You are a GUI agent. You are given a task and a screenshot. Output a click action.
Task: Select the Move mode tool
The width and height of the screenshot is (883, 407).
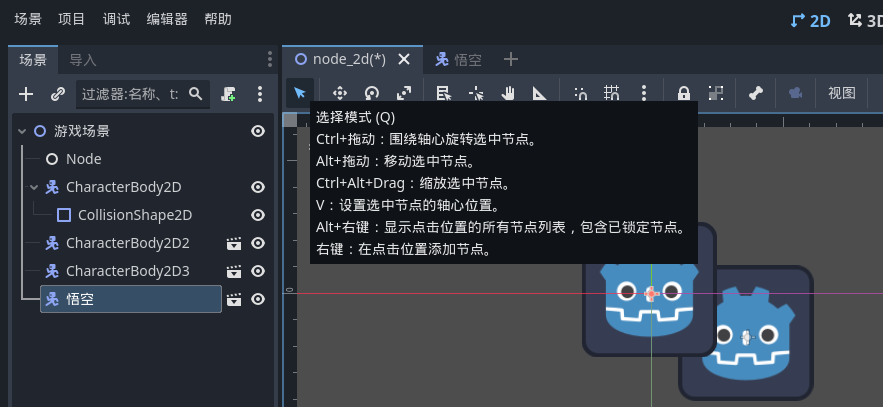tap(339, 93)
